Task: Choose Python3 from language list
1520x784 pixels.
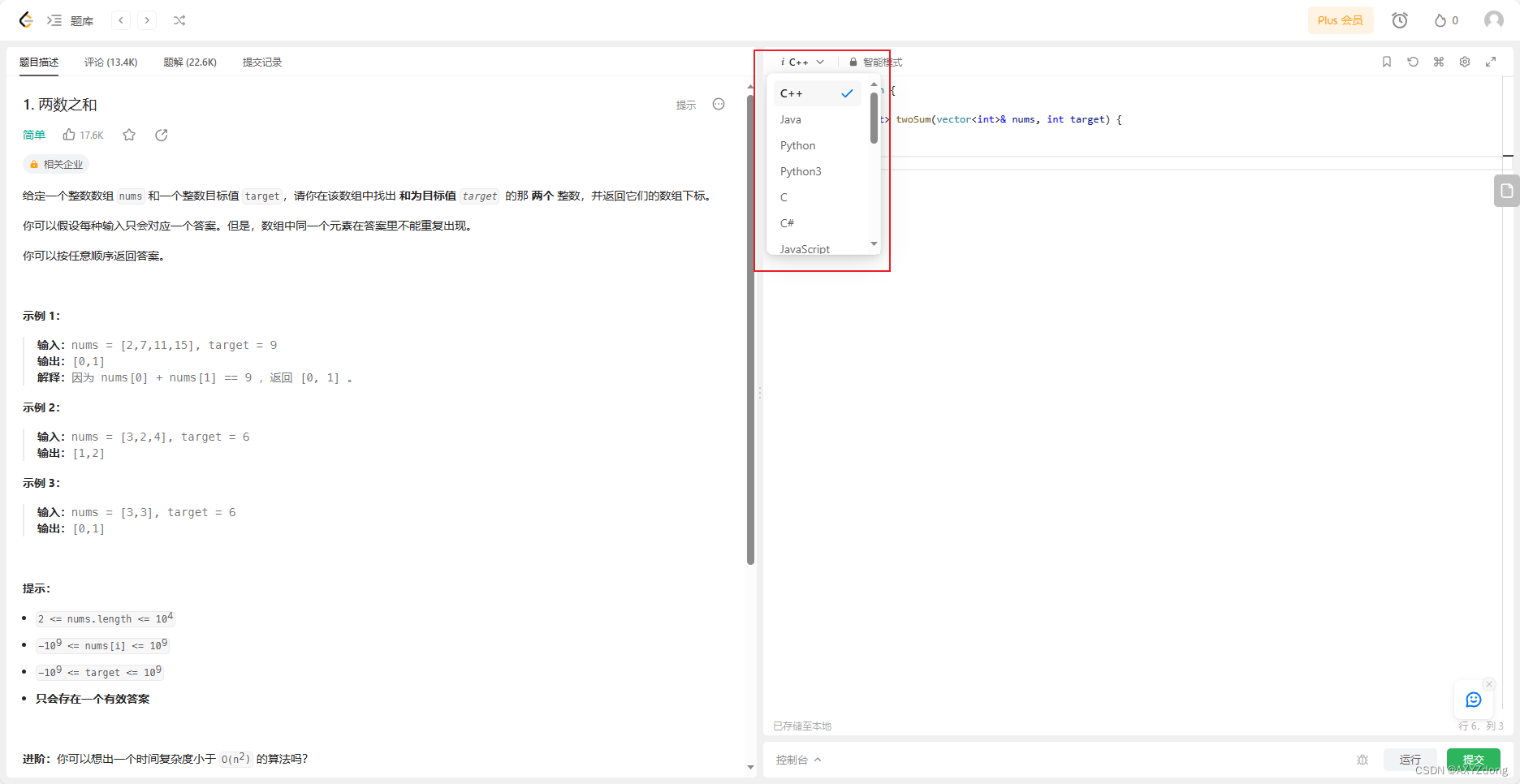Action: coord(817,171)
